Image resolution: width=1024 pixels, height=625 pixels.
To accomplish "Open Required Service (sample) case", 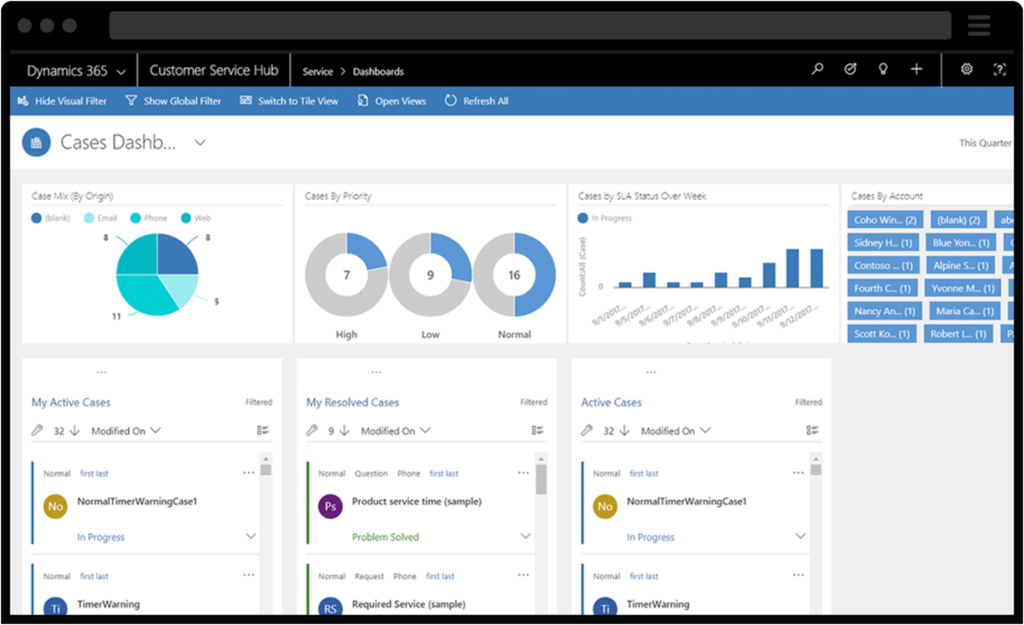I will click(x=409, y=604).
